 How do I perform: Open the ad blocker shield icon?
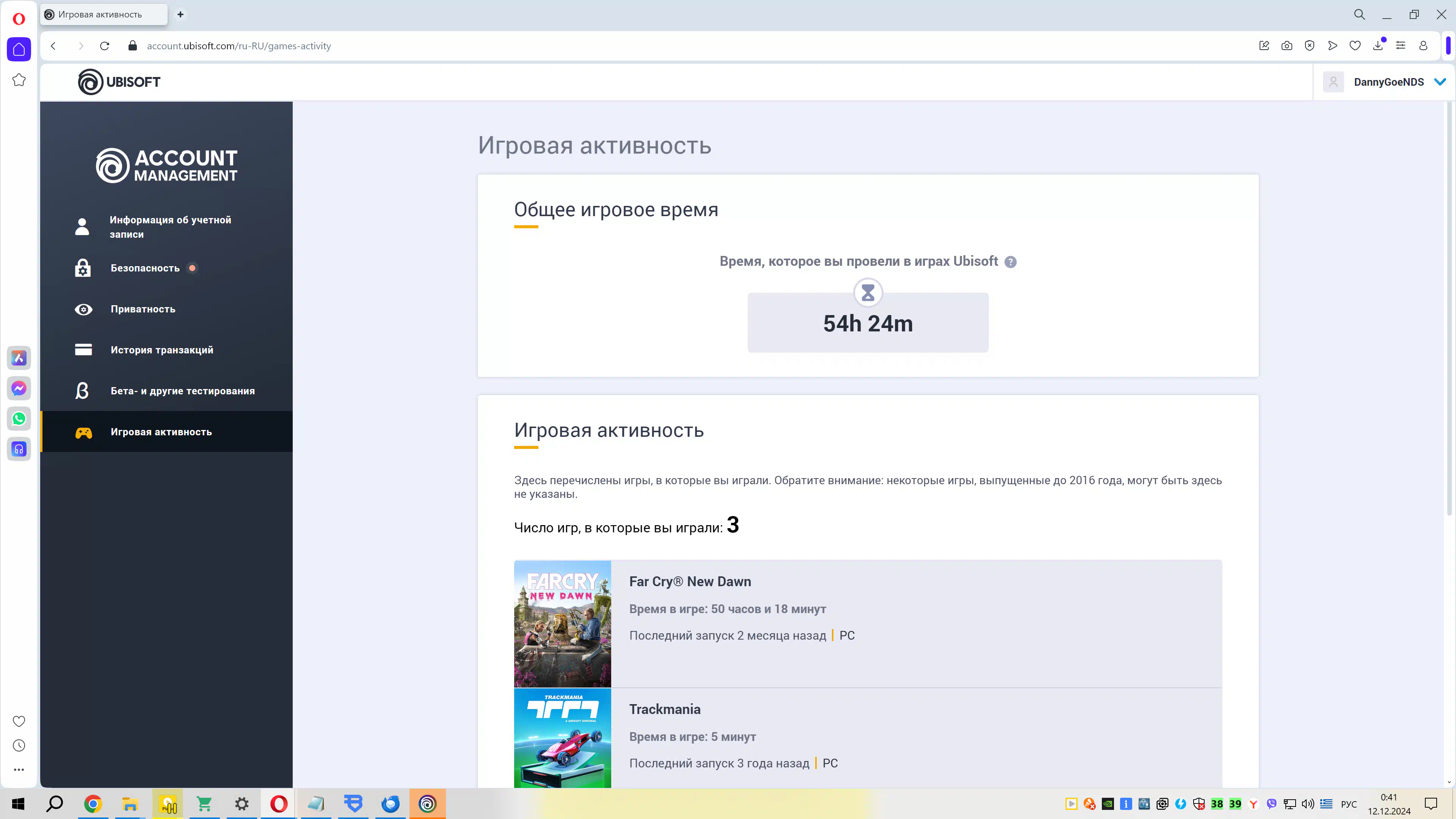click(x=1310, y=46)
